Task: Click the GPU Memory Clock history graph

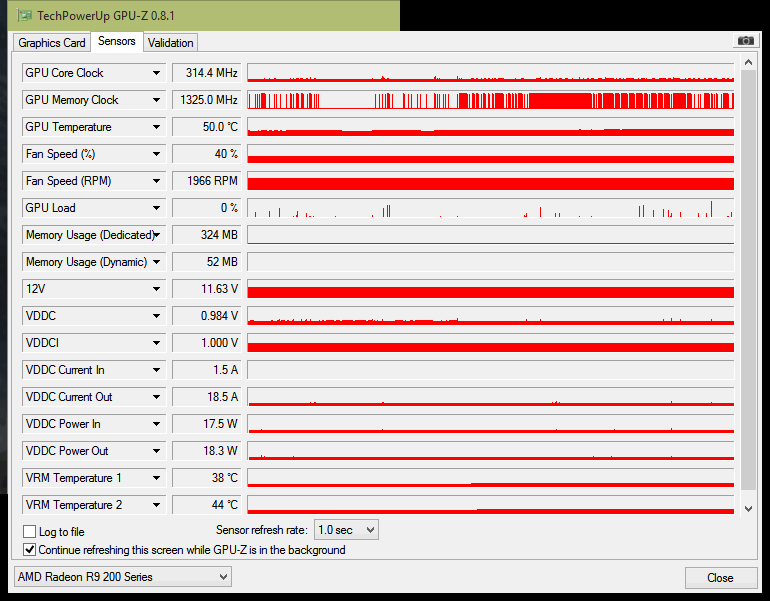Action: pos(491,100)
